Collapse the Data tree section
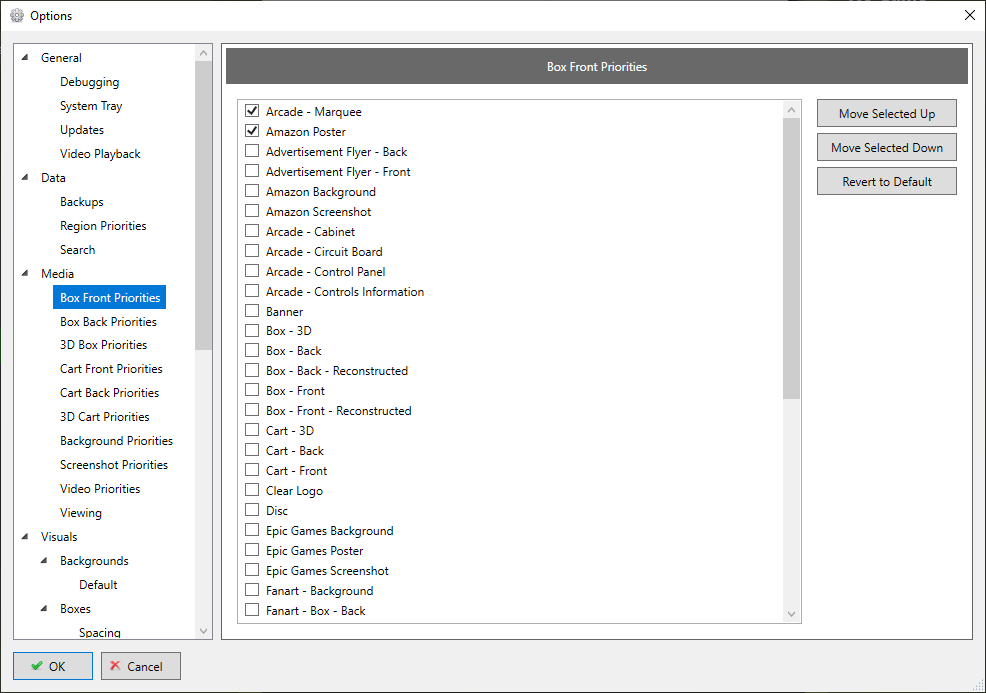This screenshot has height=693, width=986. click(25, 178)
